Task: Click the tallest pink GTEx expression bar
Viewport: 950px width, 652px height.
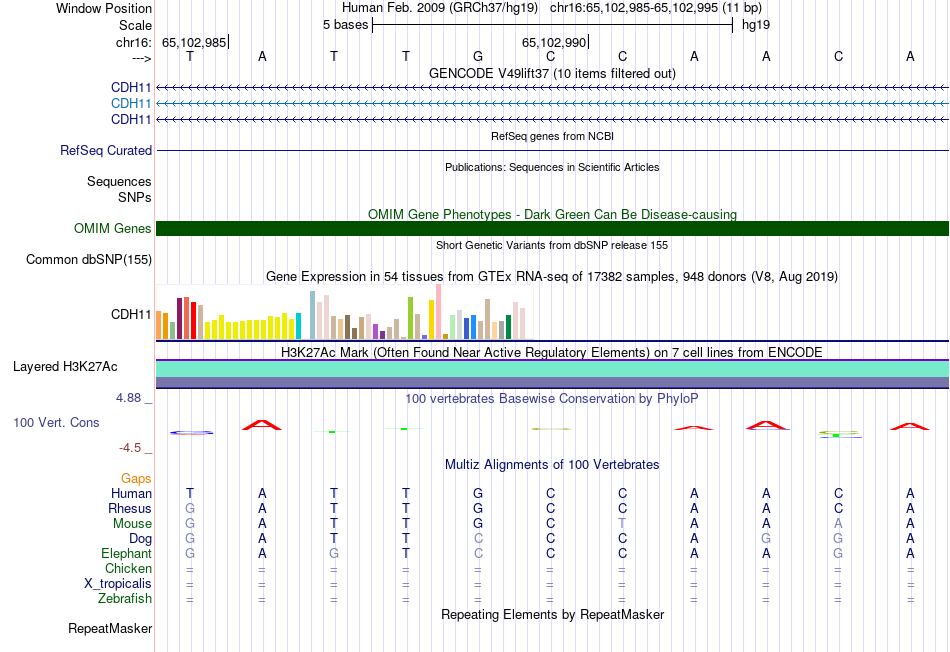Action: click(x=439, y=311)
